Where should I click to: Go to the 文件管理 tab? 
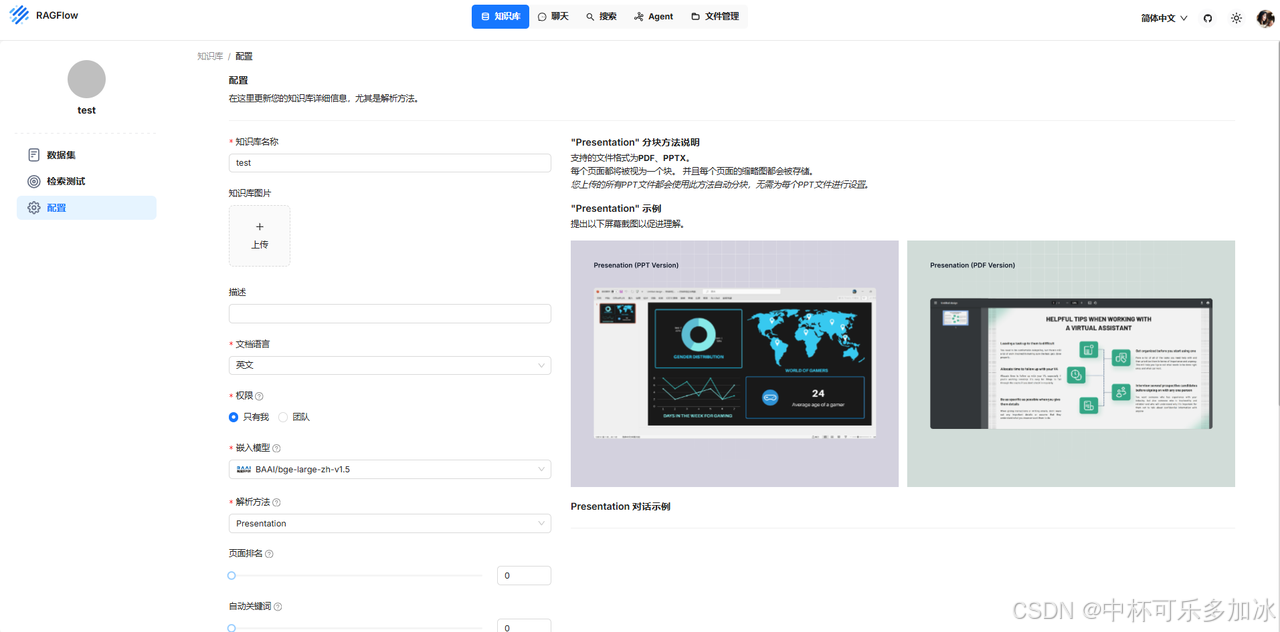[x=714, y=17]
